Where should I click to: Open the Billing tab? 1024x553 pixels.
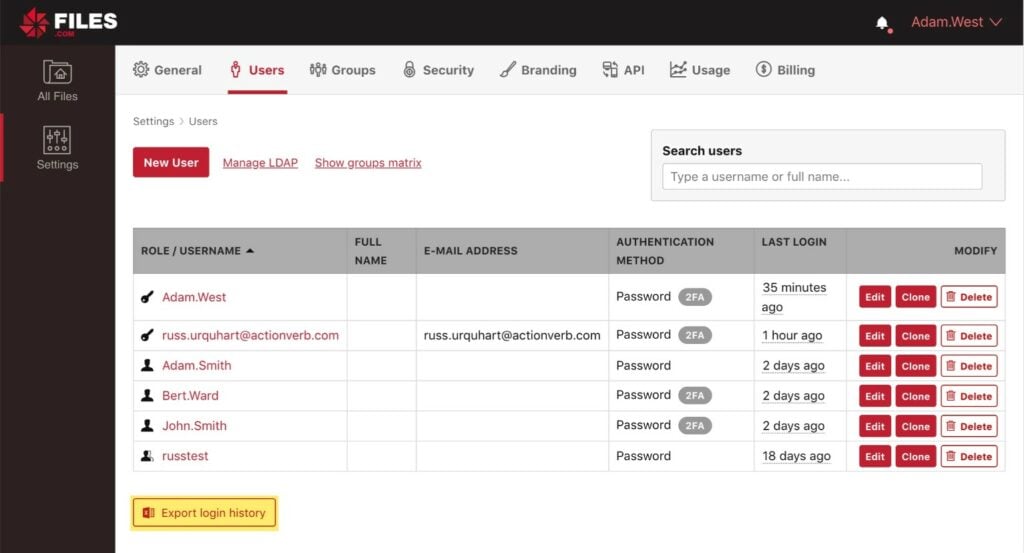tap(785, 70)
